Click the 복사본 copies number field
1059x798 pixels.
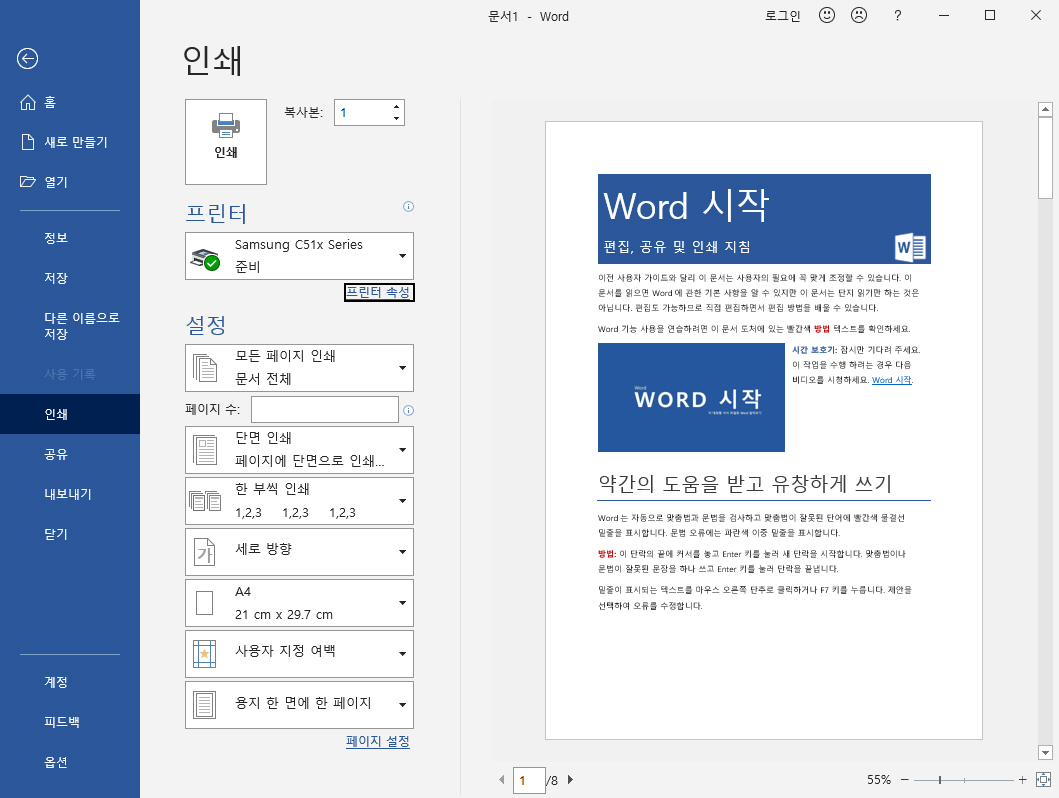click(362, 113)
